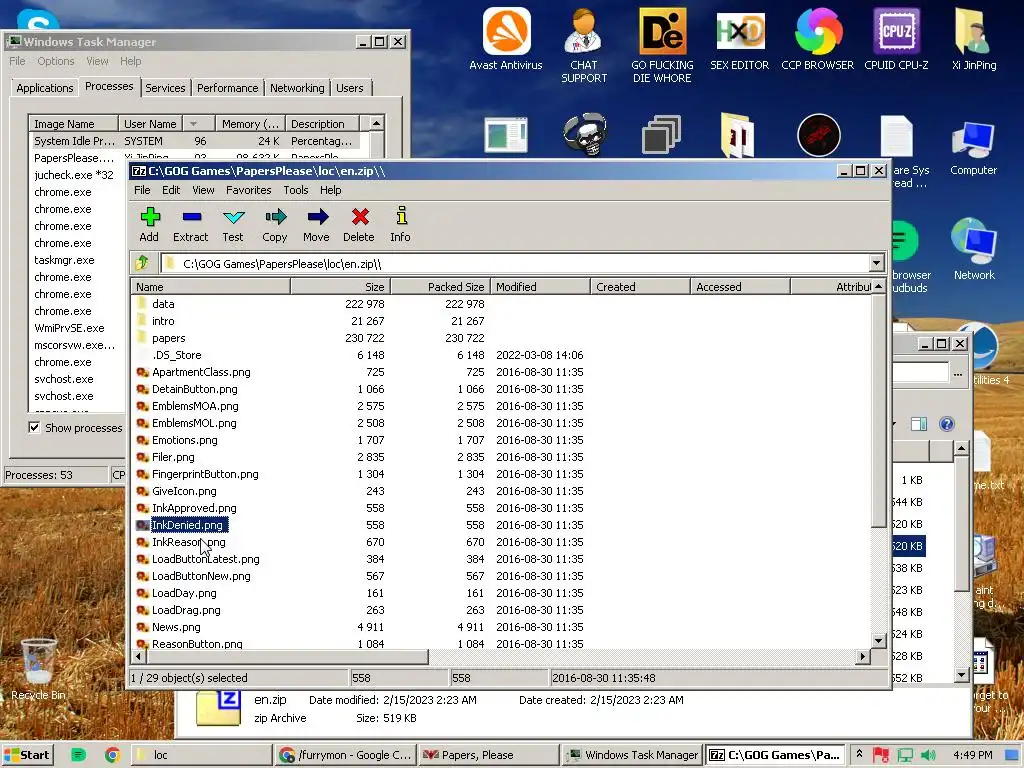Open CPUID CPU-Z desktop icon
This screenshot has width=1024, height=768.
tap(896, 39)
